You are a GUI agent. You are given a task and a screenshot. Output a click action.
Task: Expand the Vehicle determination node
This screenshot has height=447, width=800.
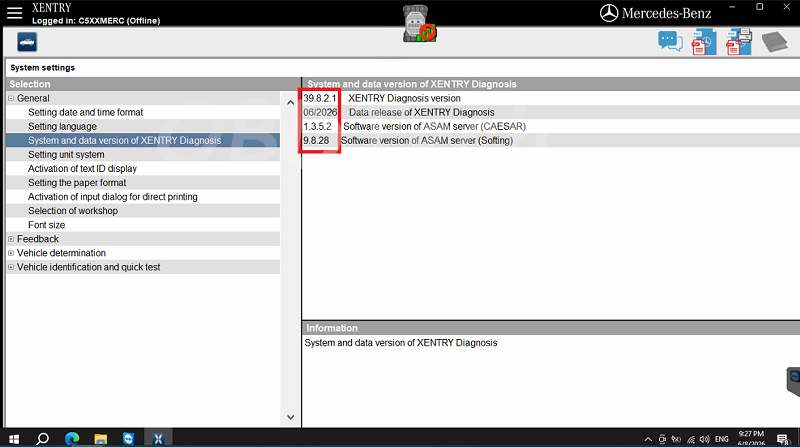11,253
